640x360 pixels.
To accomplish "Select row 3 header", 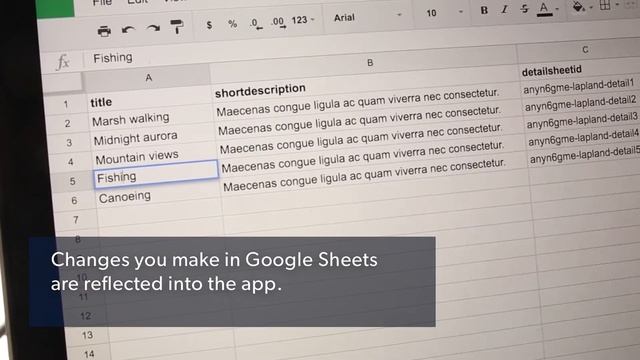I will (69, 142).
